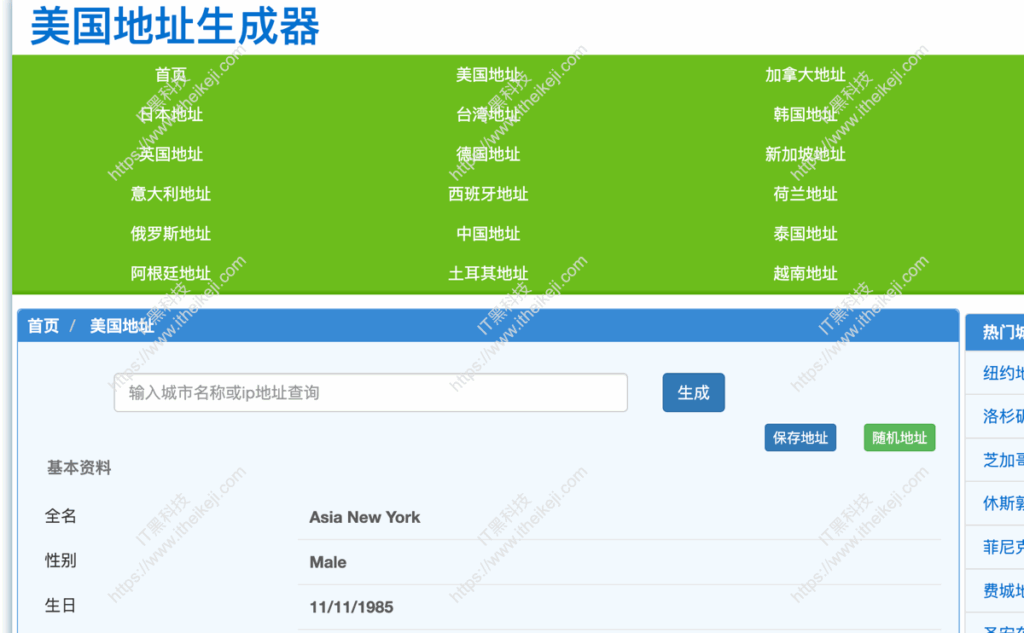Open the 俄罗斯地址 generator
This screenshot has height=633, width=1024.
[x=169, y=233]
